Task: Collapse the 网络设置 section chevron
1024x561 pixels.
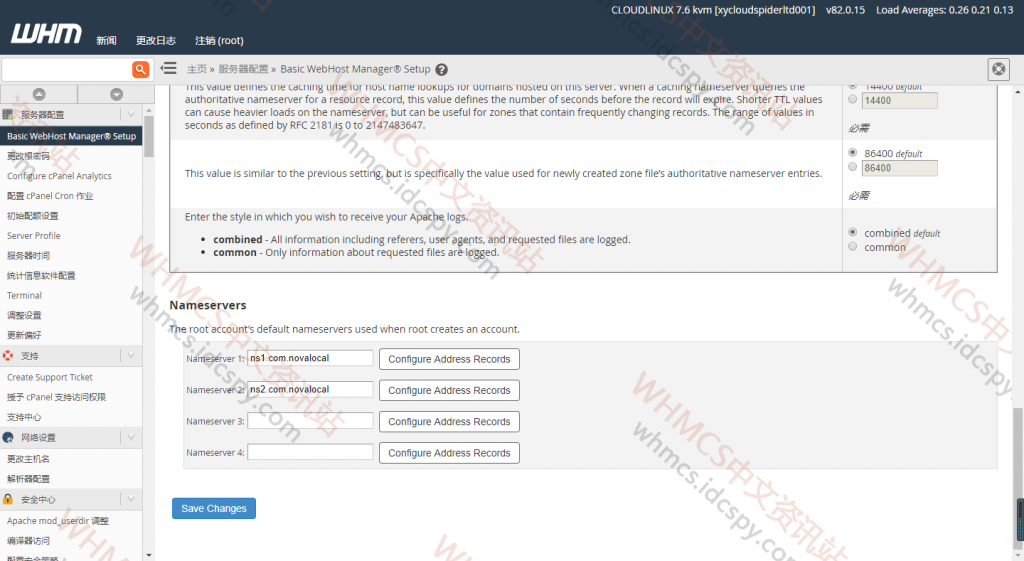Action: click(131, 437)
